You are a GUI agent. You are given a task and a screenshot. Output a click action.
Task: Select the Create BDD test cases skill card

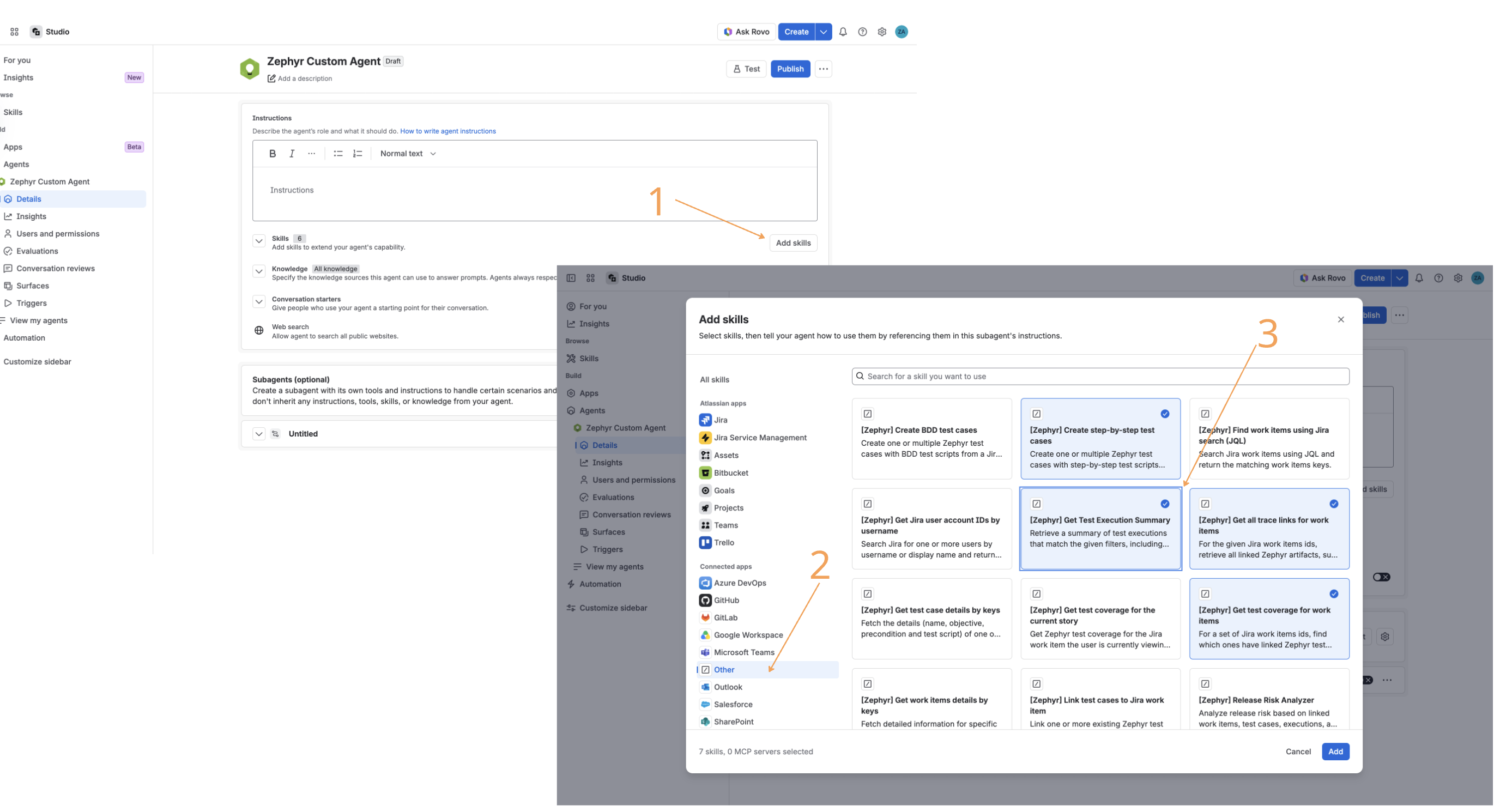point(932,439)
